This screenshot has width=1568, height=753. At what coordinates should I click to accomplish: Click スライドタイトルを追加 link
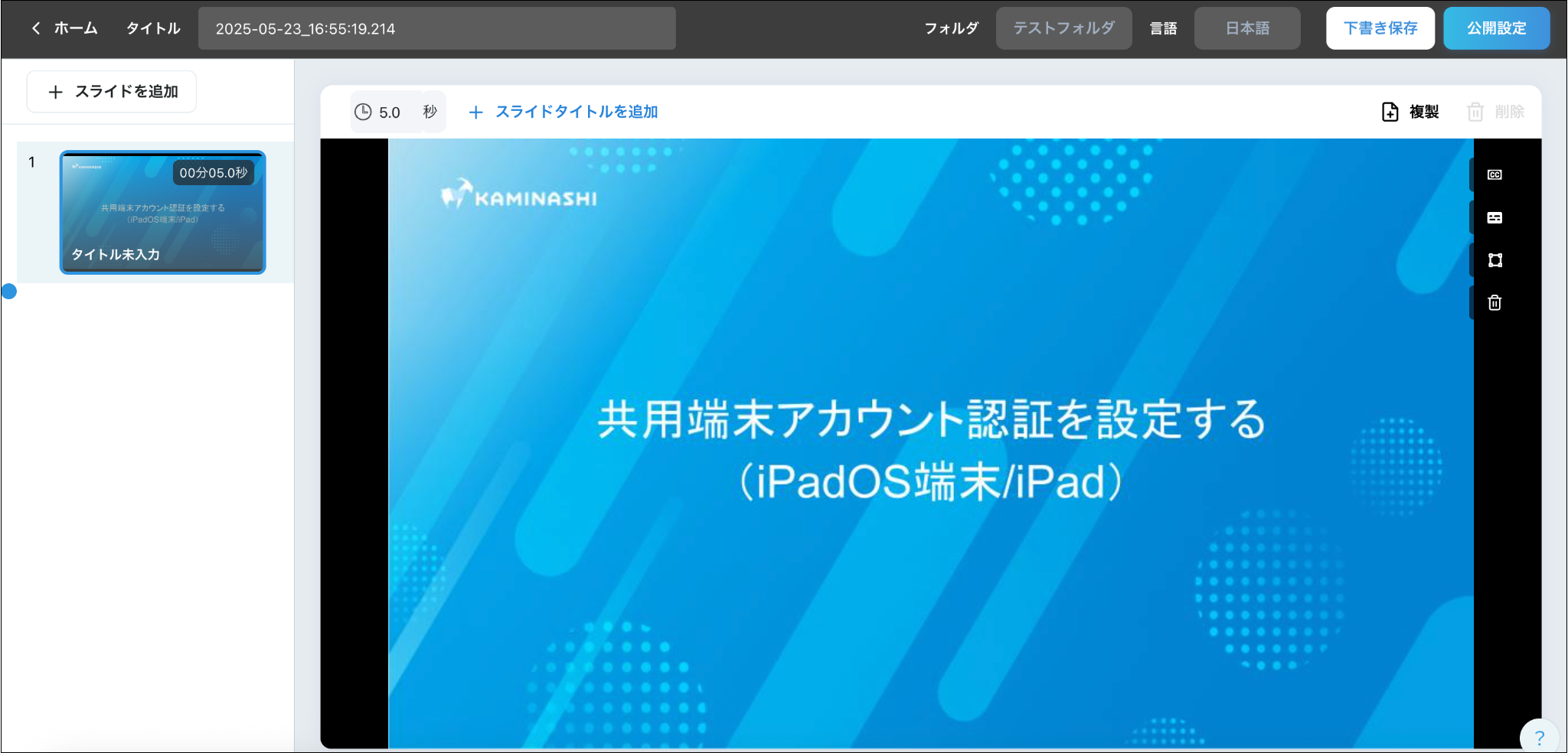(576, 112)
